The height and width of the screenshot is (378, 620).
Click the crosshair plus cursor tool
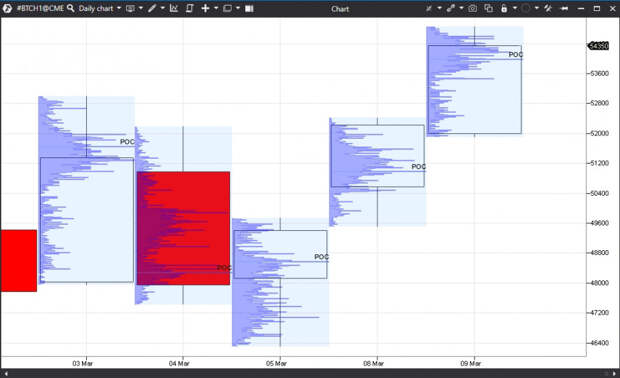pyautogui.click(x=205, y=8)
